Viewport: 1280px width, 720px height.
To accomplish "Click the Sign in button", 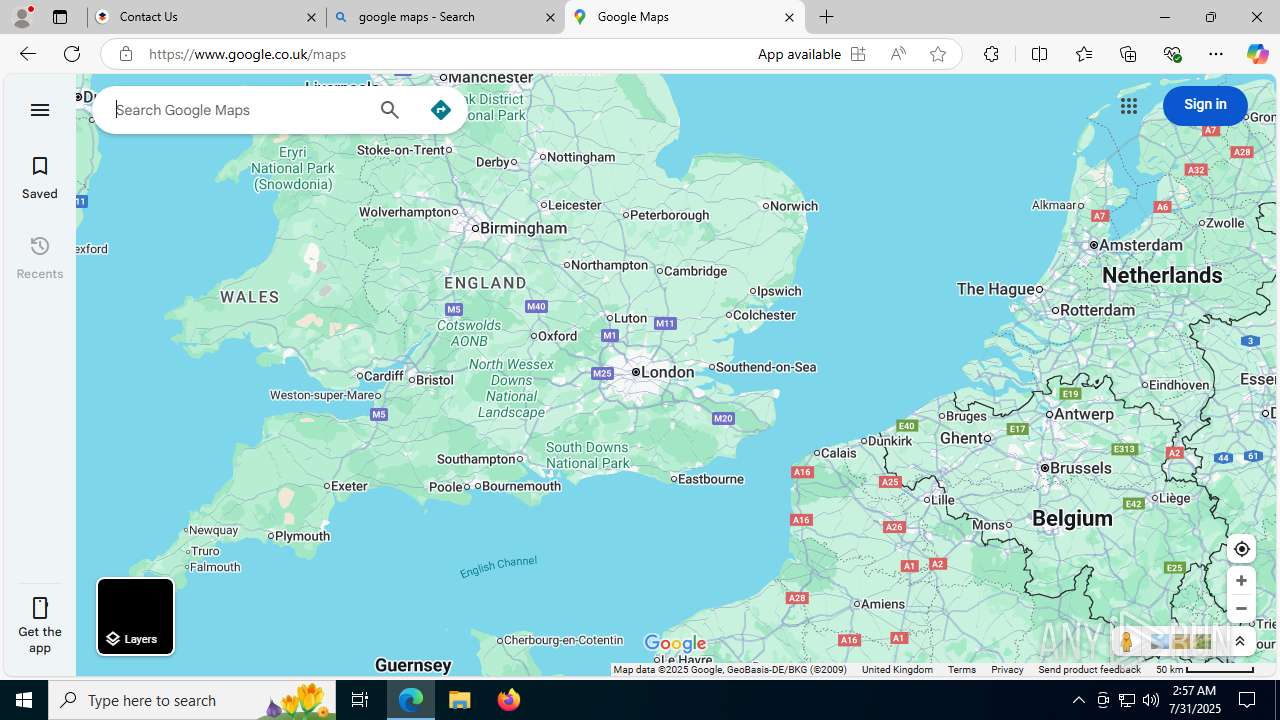I will pos(1205,105).
